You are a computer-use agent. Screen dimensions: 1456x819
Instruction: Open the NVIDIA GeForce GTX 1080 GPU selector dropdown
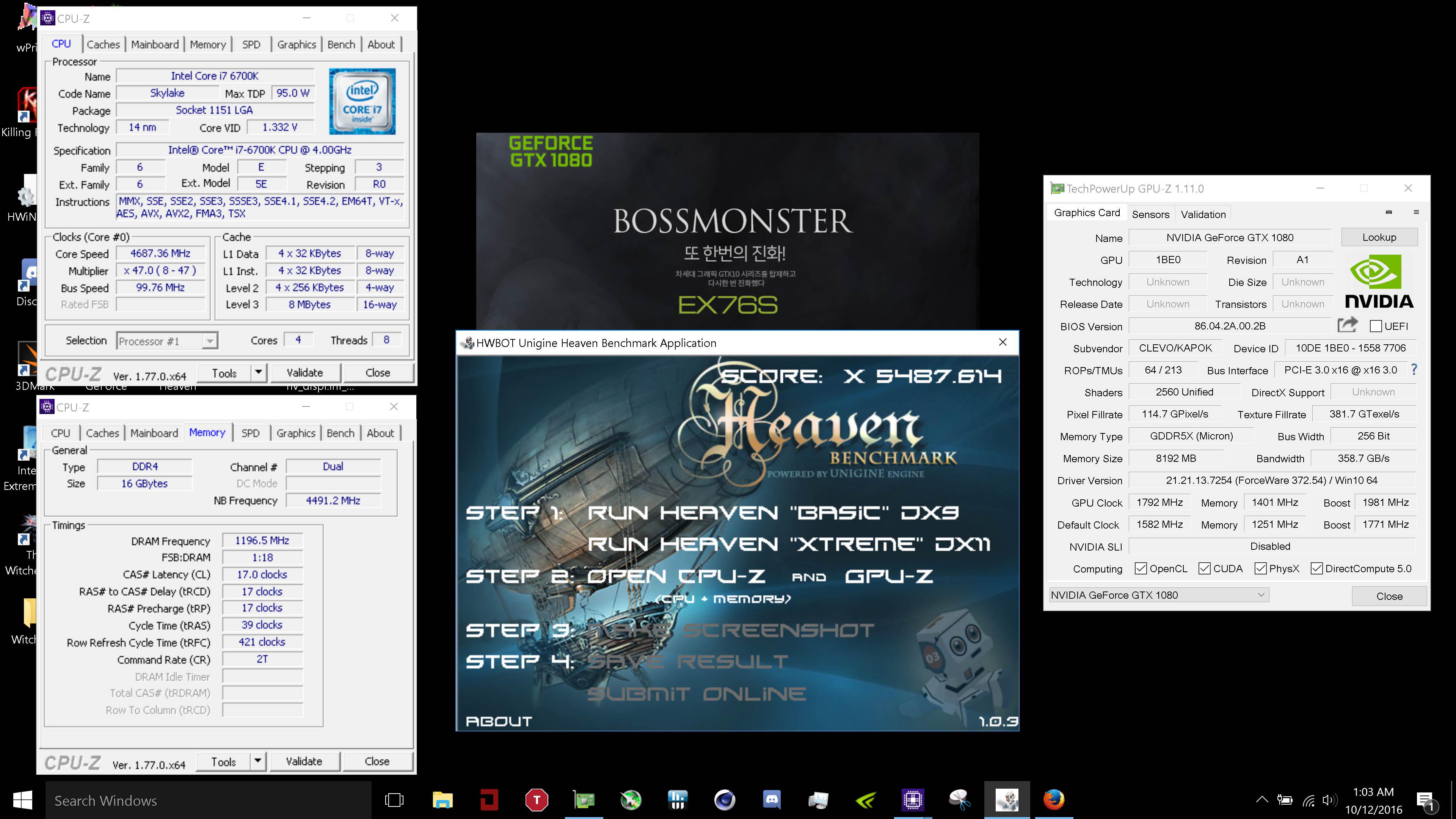[1159, 595]
